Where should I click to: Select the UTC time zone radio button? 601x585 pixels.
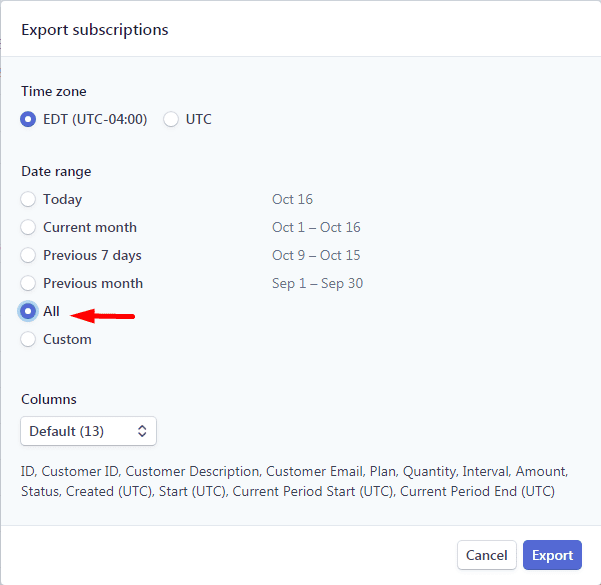(171, 119)
